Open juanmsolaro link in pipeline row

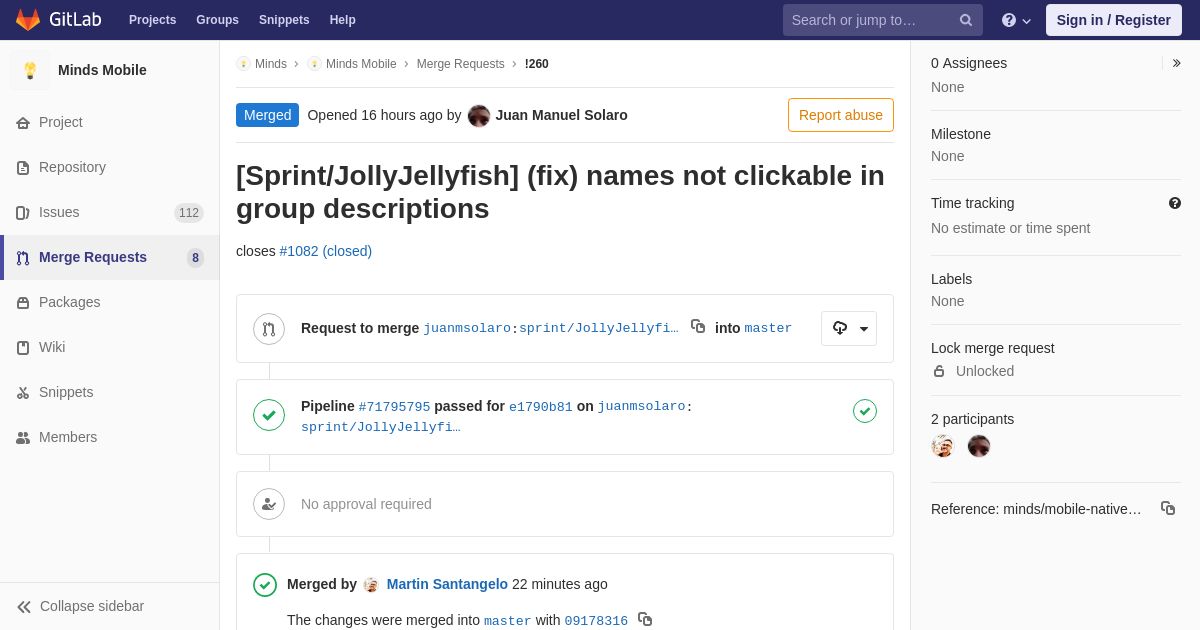pos(642,407)
